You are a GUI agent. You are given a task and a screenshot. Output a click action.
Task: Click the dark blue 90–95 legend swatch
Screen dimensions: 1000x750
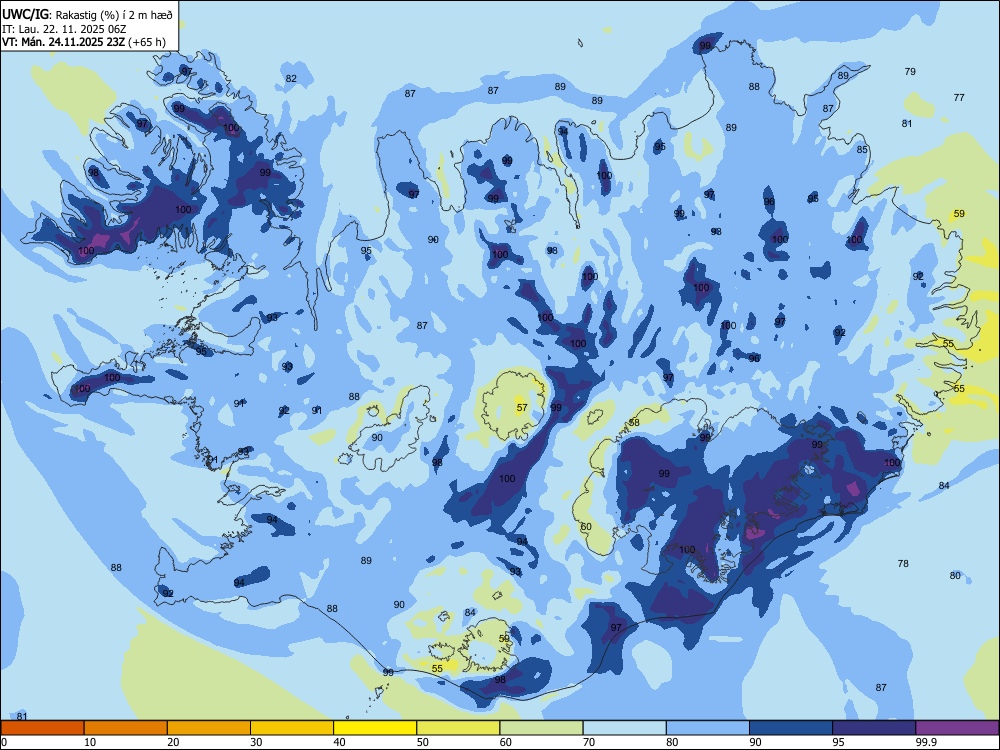click(x=791, y=728)
